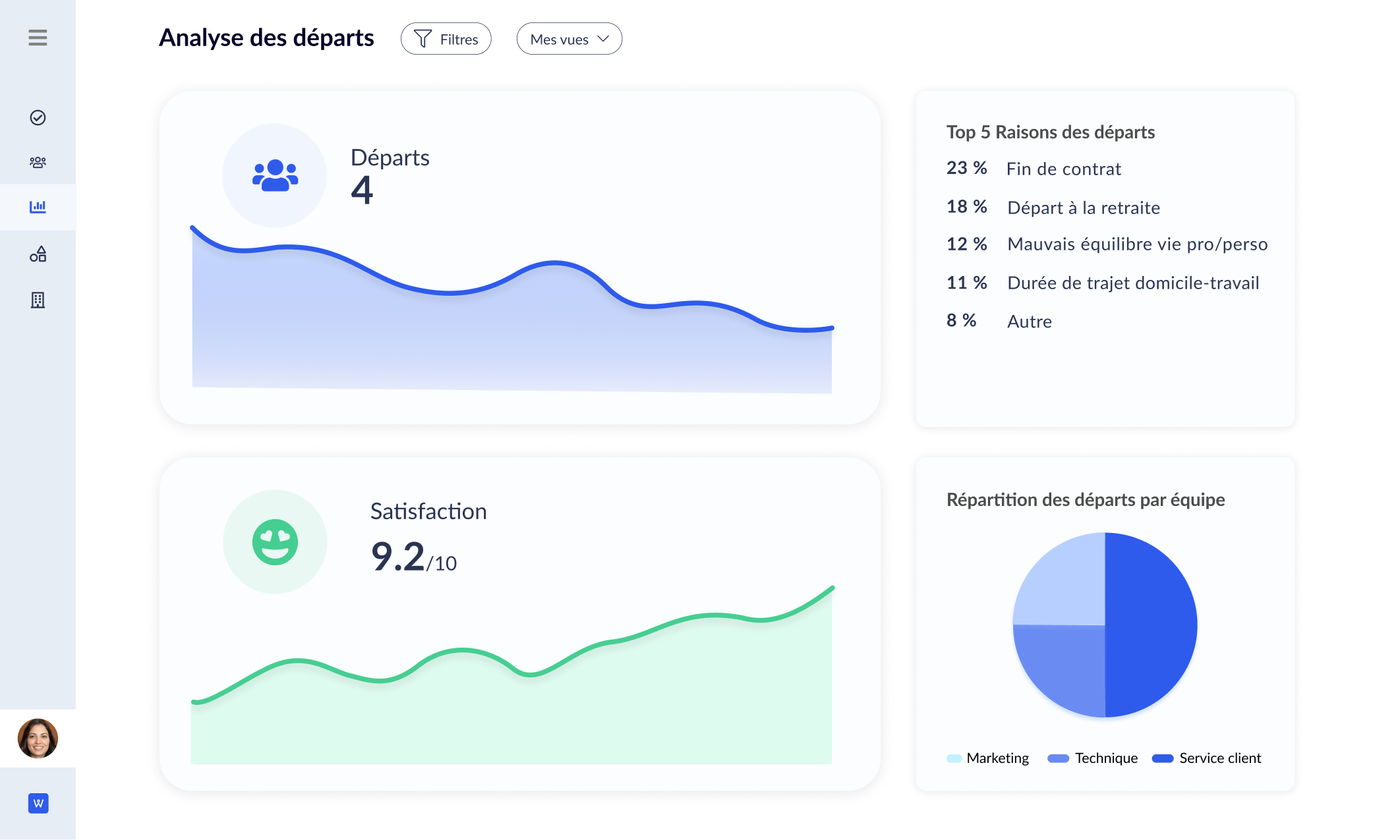Expand the Mes vues dropdown

[x=569, y=39]
